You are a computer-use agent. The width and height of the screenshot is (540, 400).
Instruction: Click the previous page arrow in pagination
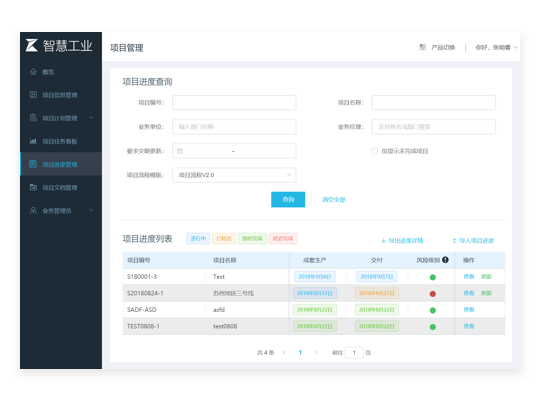[284, 352]
